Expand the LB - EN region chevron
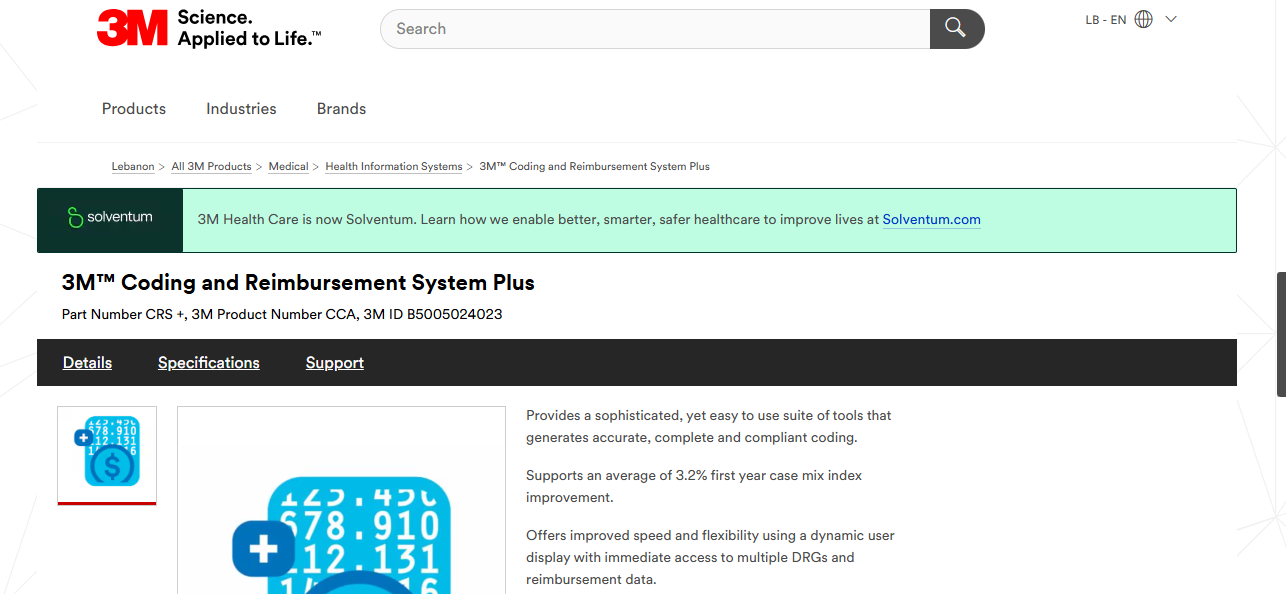Image resolution: width=1286 pixels, height=594 pixels. pos(1171,19)
